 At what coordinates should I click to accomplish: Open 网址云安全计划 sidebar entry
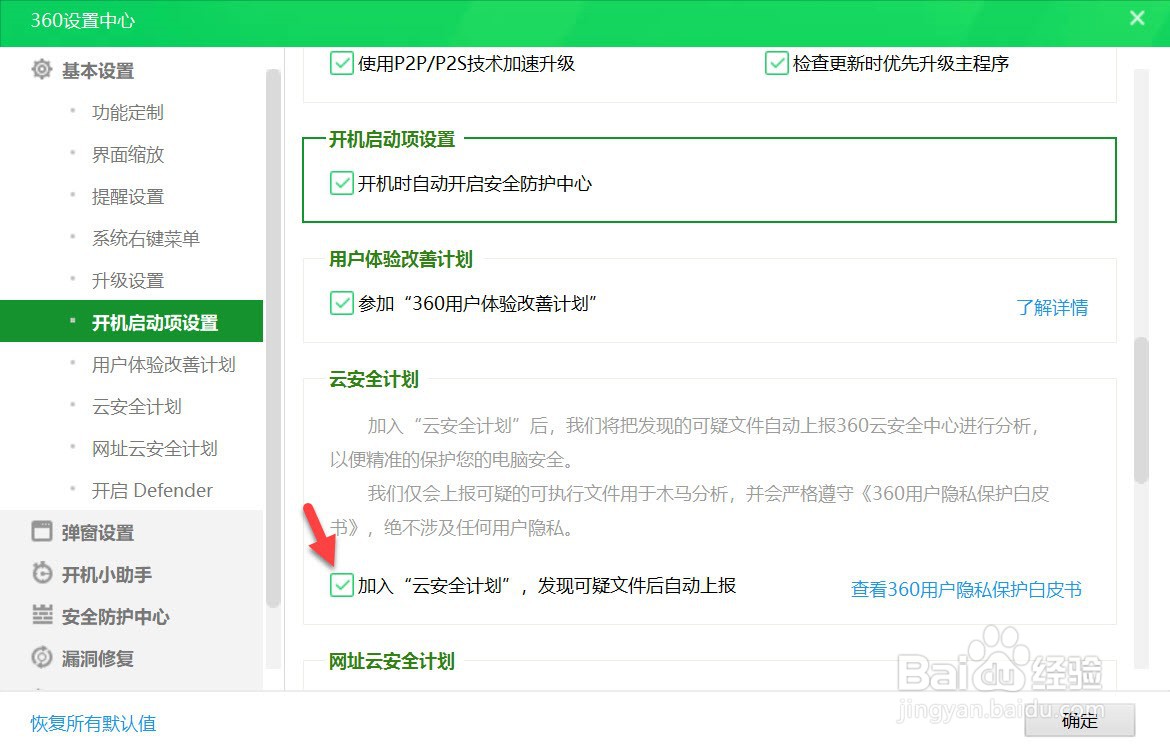(154, 449)
